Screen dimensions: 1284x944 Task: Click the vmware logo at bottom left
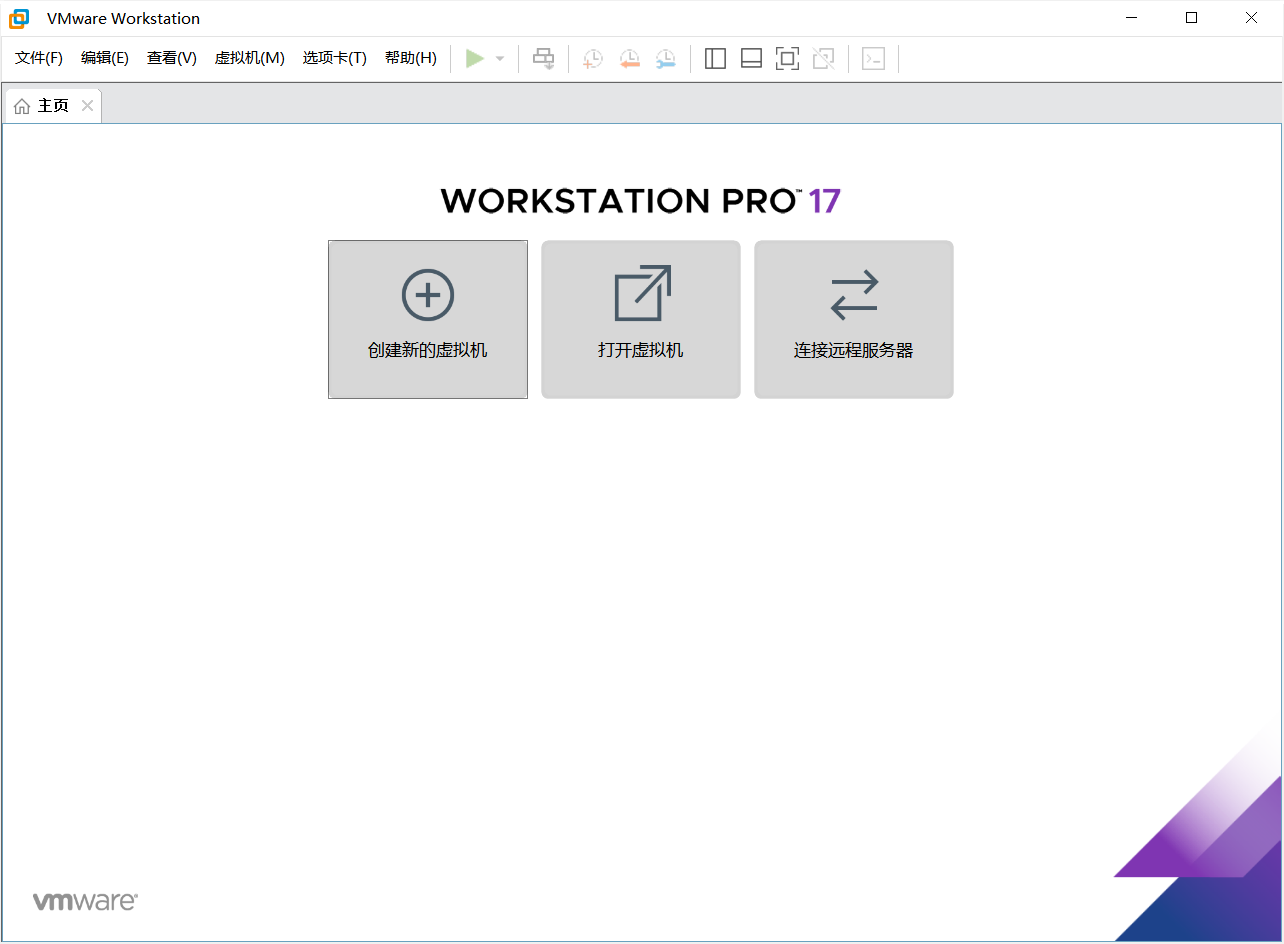pos(85,900)
